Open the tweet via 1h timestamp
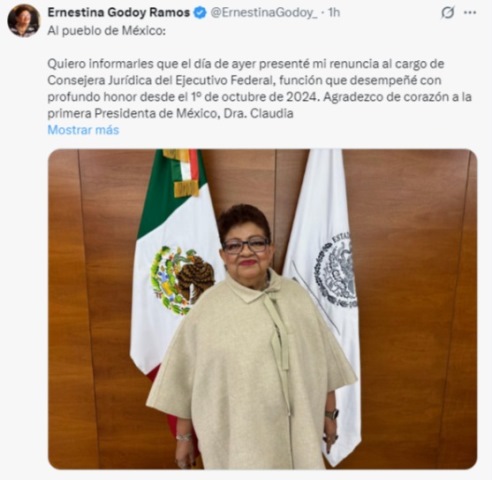Image resolution: width=492 pixels, height=480 pixels. coord(334,13)
